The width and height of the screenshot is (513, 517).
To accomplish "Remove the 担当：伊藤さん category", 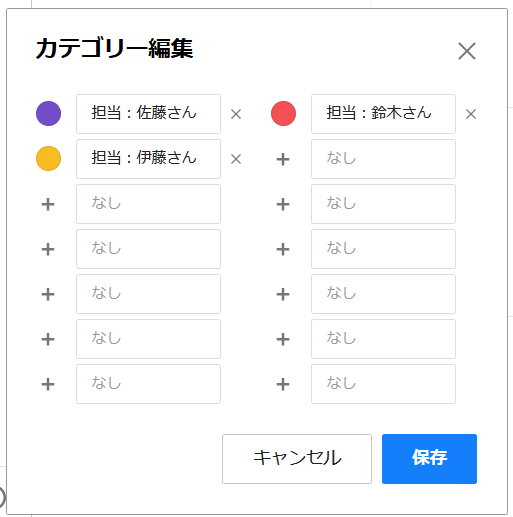I will (236, 159).
